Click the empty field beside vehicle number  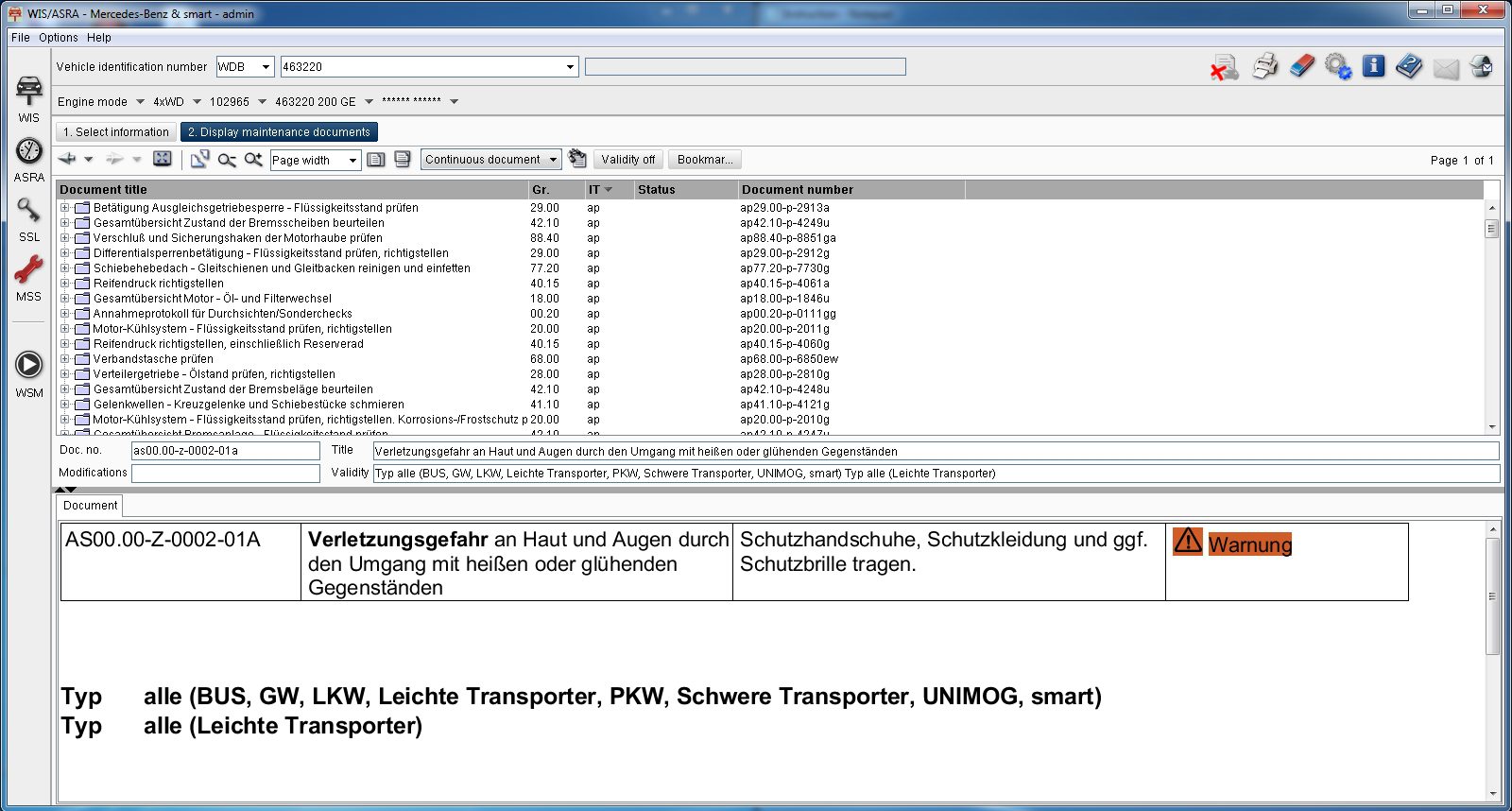pyautogui.click(x=746, y=67)
